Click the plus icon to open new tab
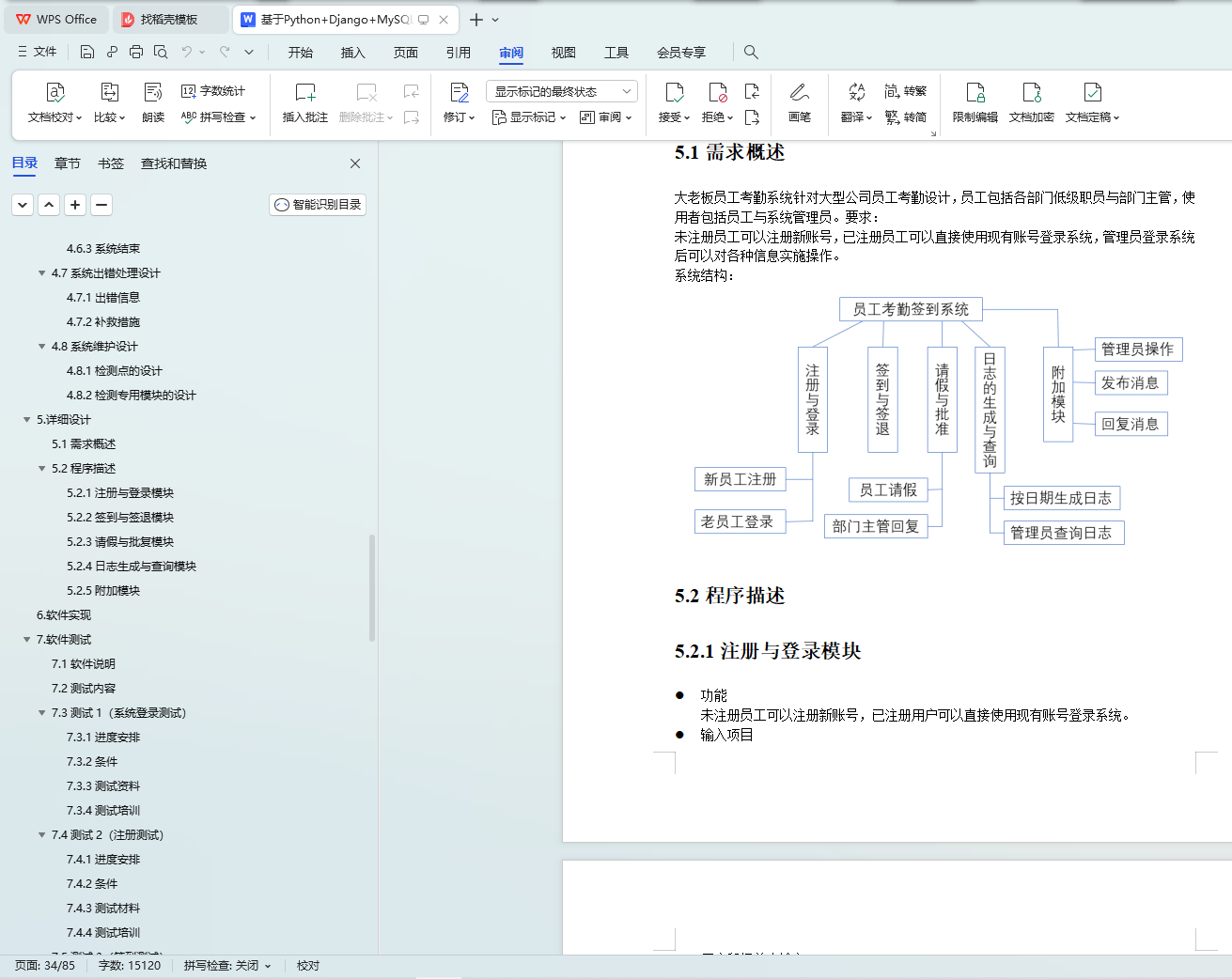The height and width of the screenshot is (979, 1232). click(476, 20)
